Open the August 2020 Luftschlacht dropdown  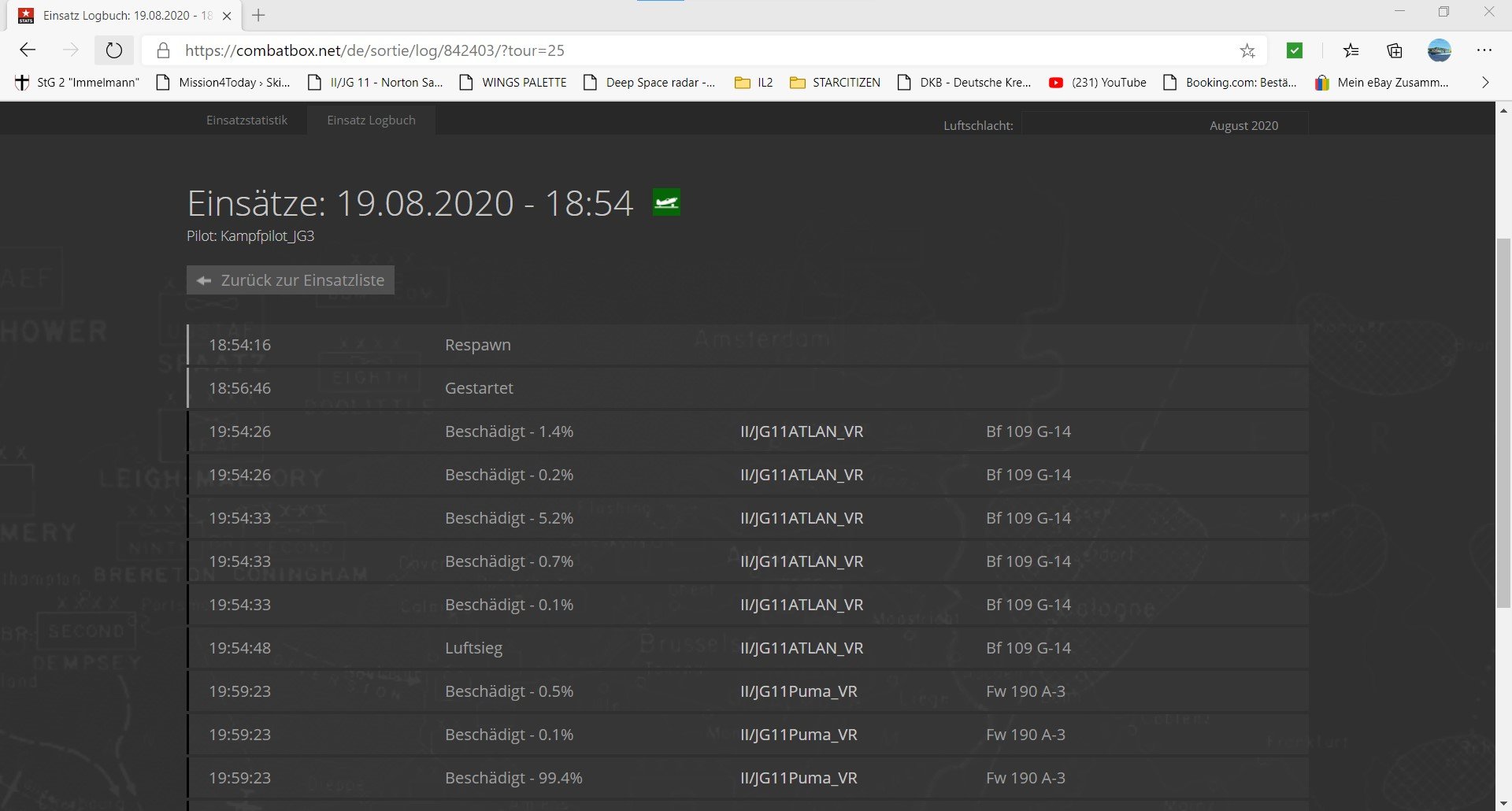(x=1165, y=125)
